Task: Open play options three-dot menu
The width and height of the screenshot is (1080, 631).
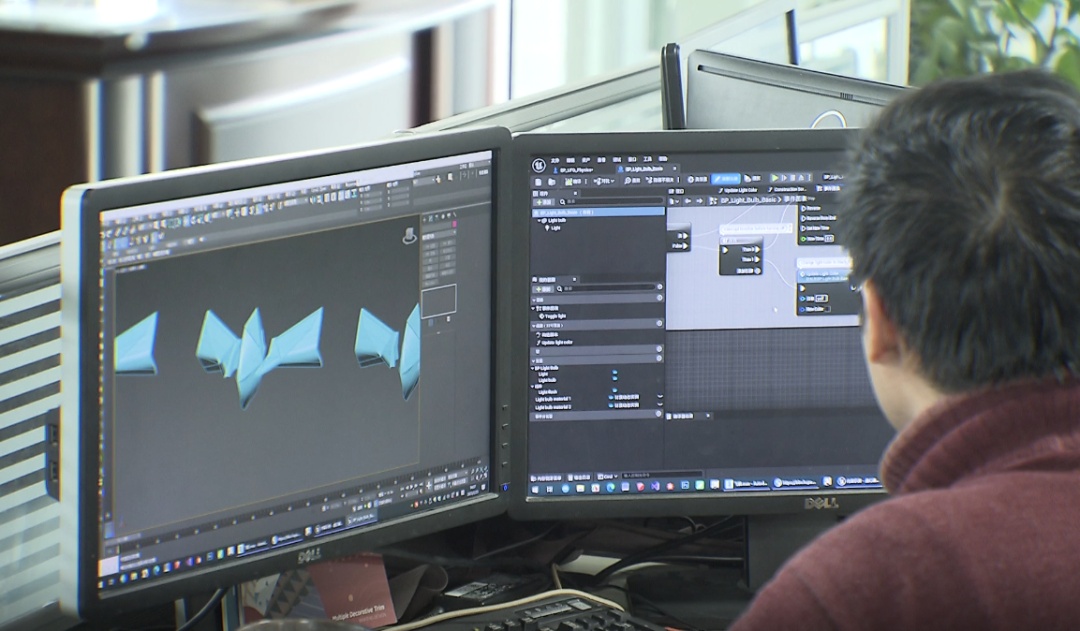Action: click(809, 178)
